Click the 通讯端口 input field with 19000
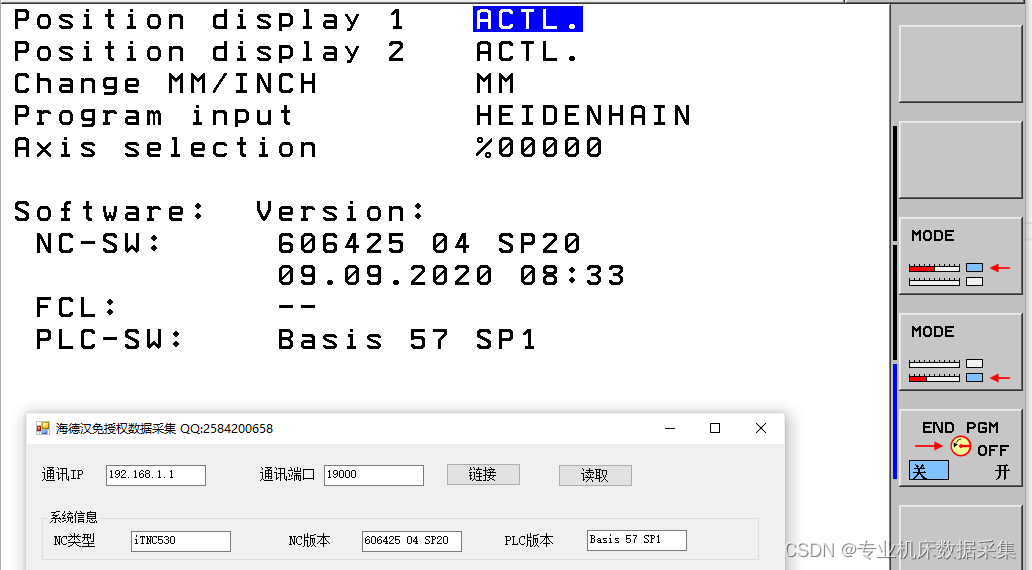This screenshot has width=1032, height=570. 374,475
